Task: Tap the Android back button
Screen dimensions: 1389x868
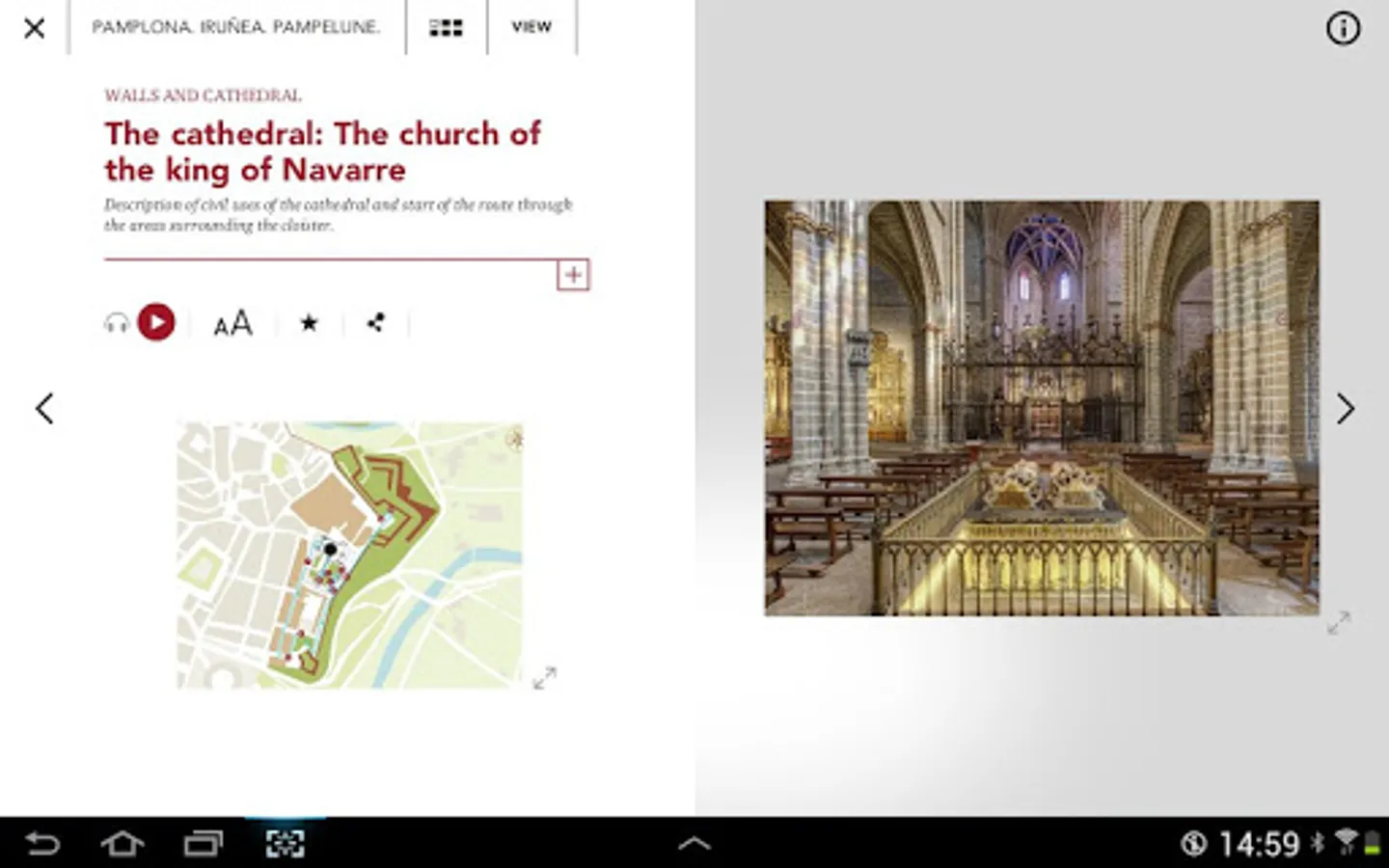Action: coord(42,844)
